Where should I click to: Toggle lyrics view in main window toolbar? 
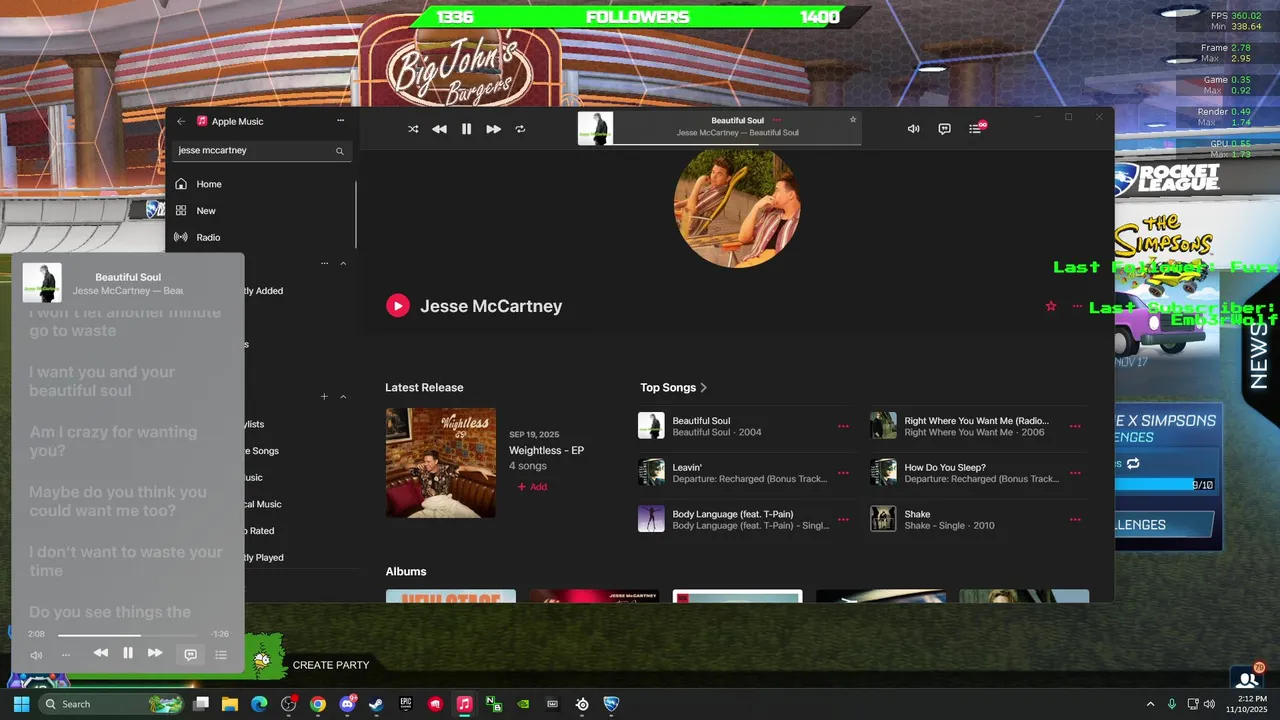coord(944,129)
